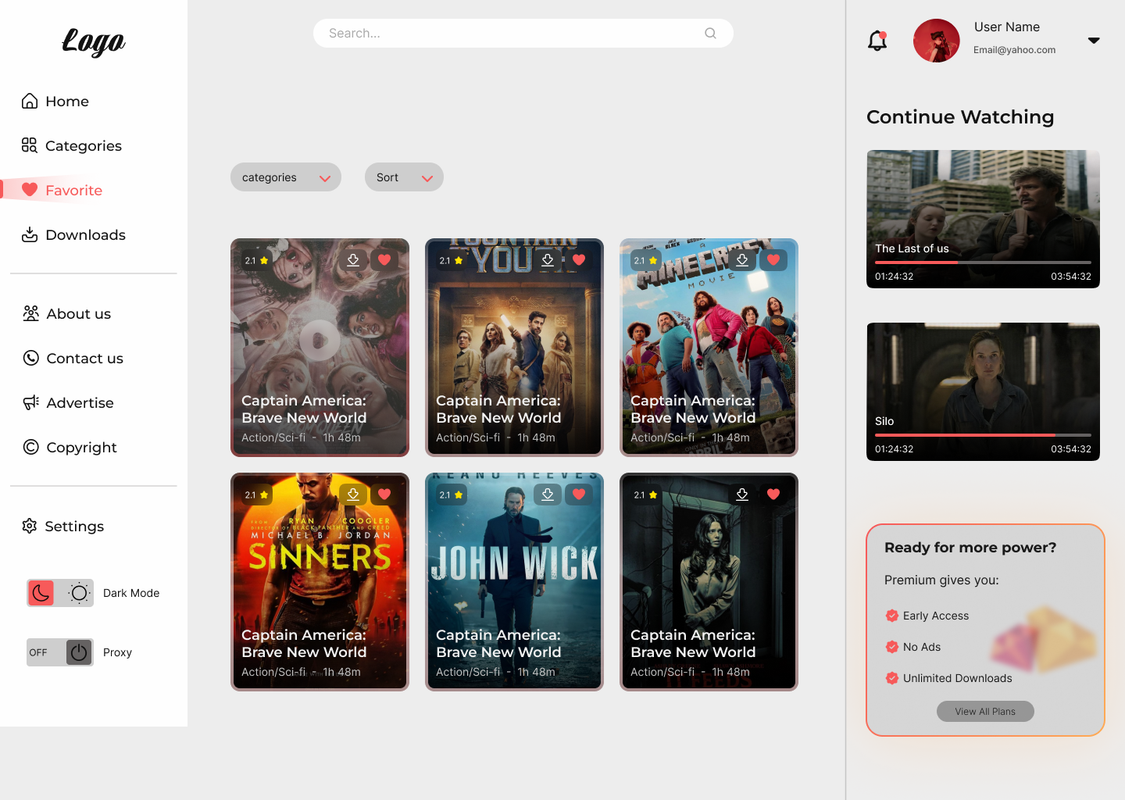Click the search magnifier icon
Viewport: 1125px width, 800px height.
(x=710, y=33)
